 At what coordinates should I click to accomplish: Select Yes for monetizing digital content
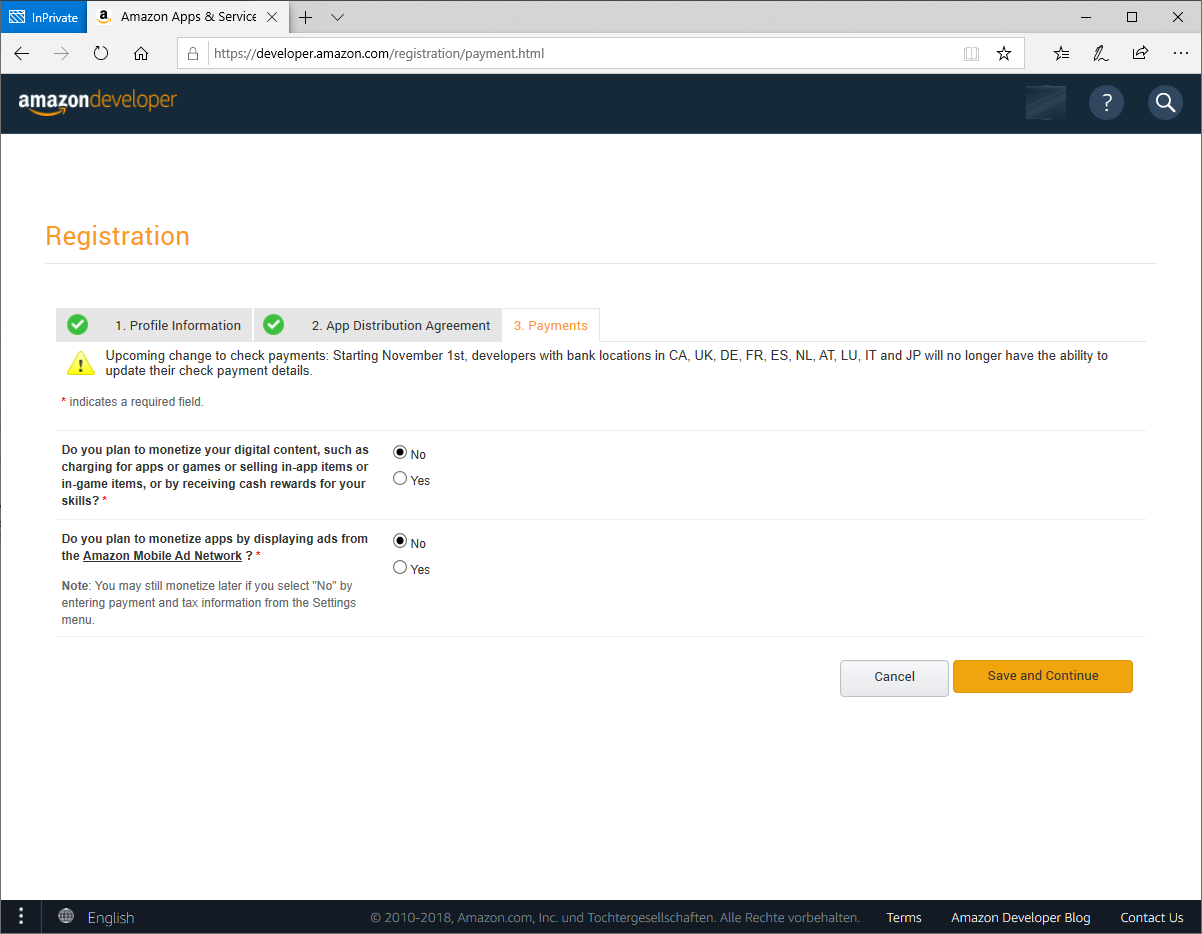pos(400,479)
